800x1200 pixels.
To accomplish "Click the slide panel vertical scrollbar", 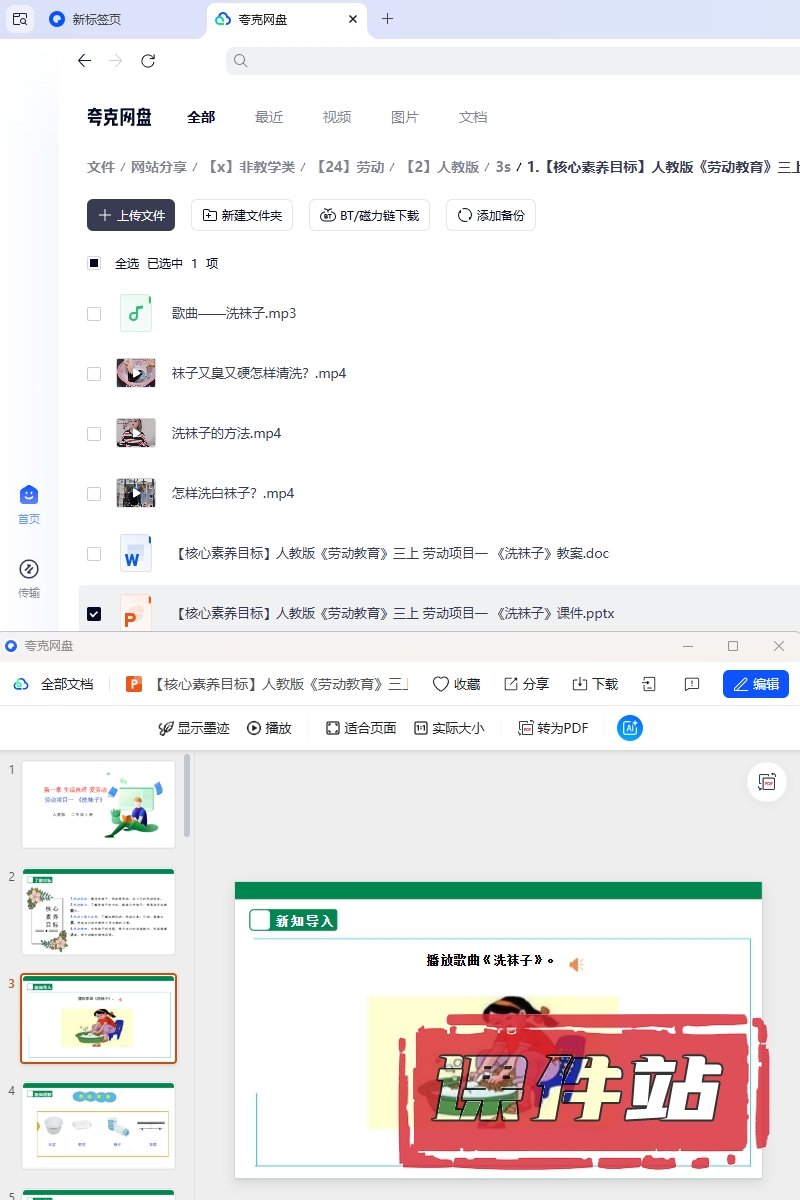I will click(187, 800).
